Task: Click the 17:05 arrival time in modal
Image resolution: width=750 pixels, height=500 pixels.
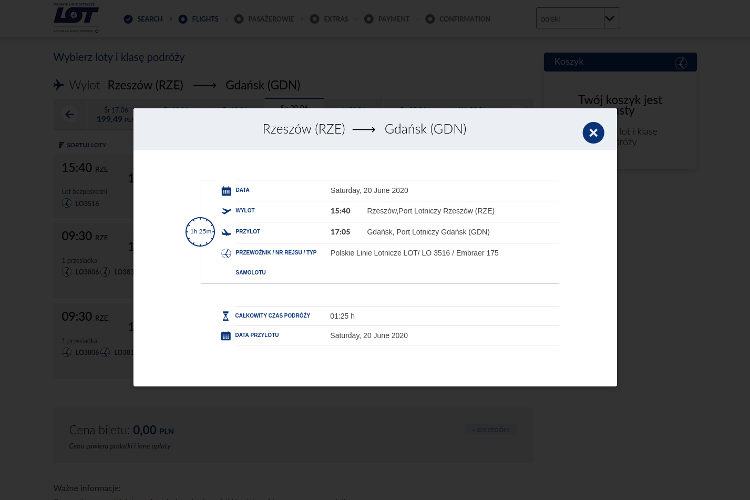Action: [341, 232]
